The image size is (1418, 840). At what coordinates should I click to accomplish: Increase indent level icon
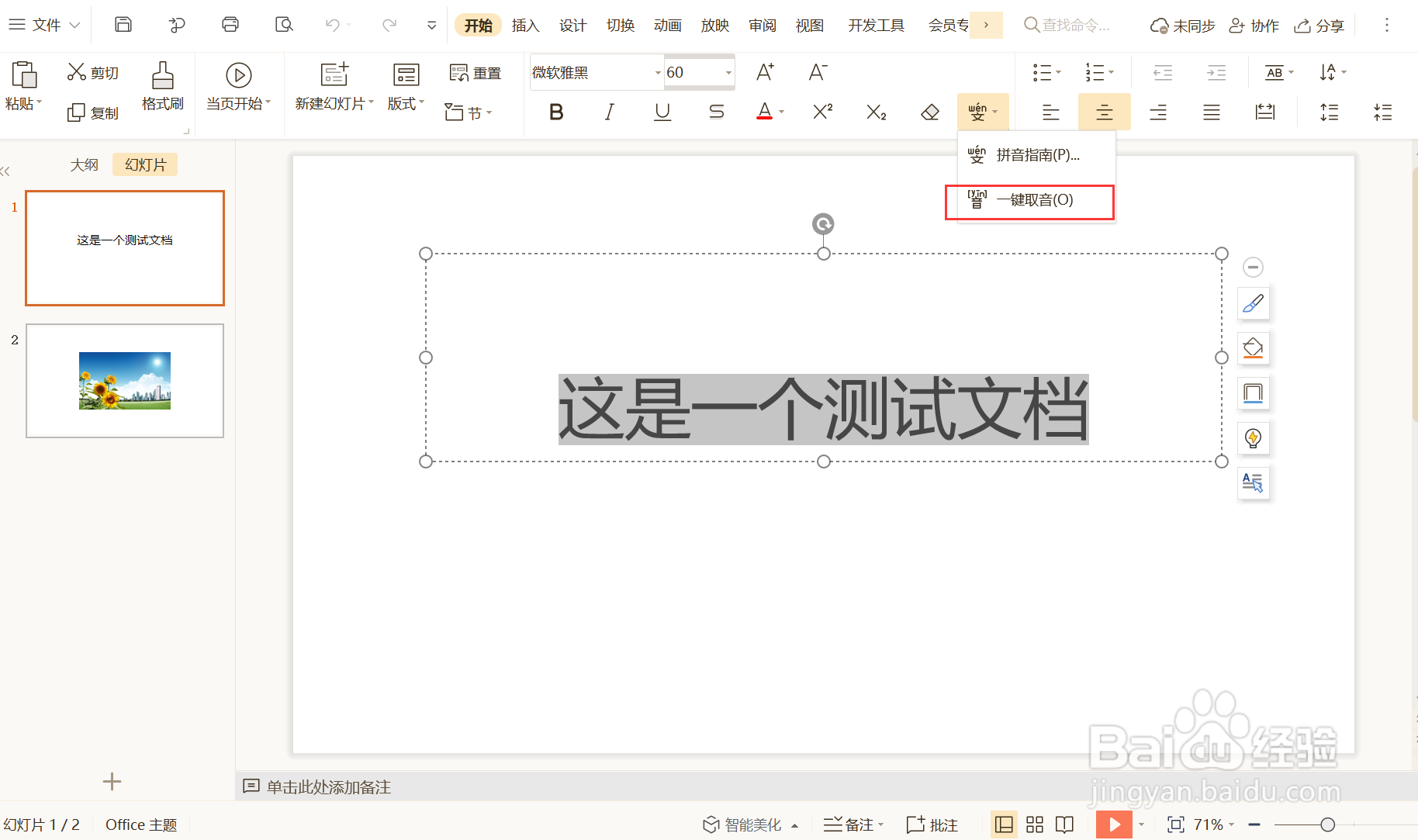1216,73
